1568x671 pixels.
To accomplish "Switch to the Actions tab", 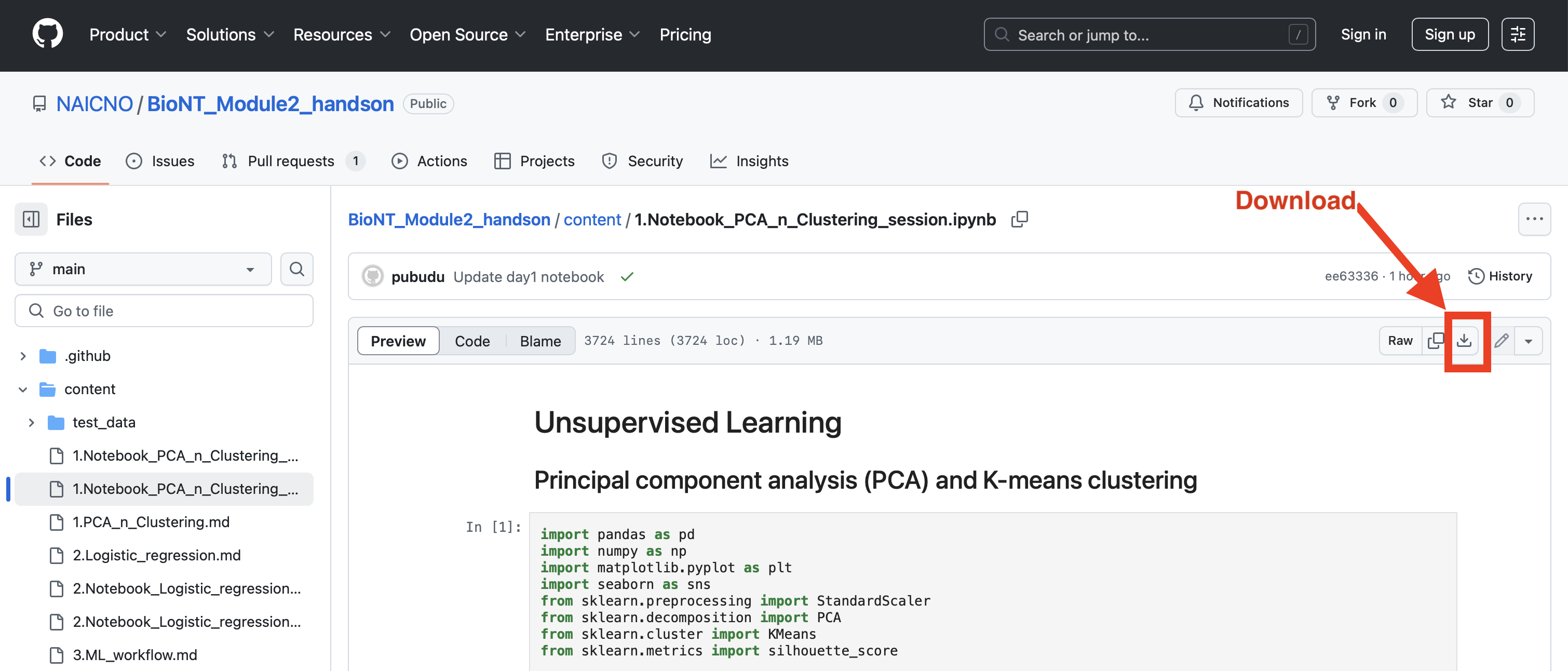I will tap(429, 161).
